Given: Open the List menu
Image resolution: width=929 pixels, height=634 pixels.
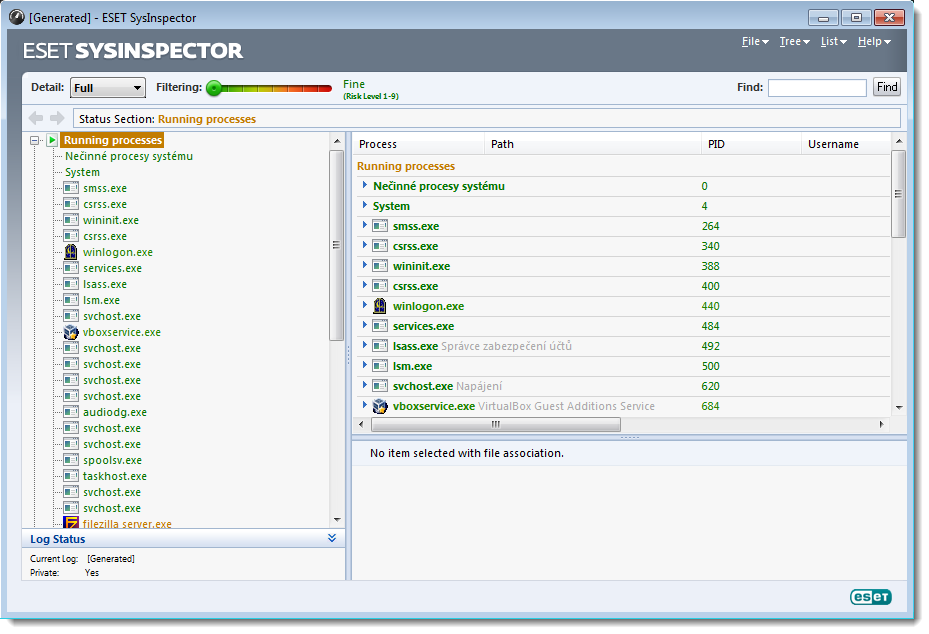Looking at the screenshot, I should click(834, 41).
